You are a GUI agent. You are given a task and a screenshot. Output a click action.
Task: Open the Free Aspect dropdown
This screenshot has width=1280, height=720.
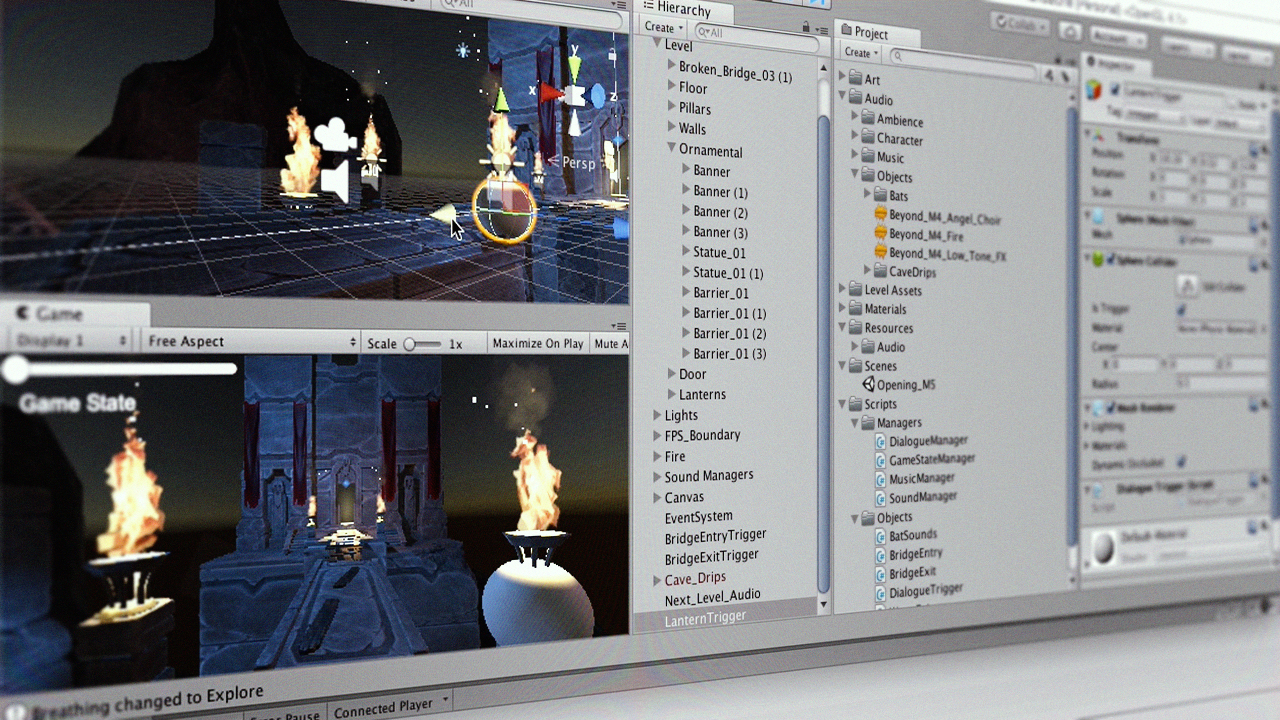tap(250, 342)
